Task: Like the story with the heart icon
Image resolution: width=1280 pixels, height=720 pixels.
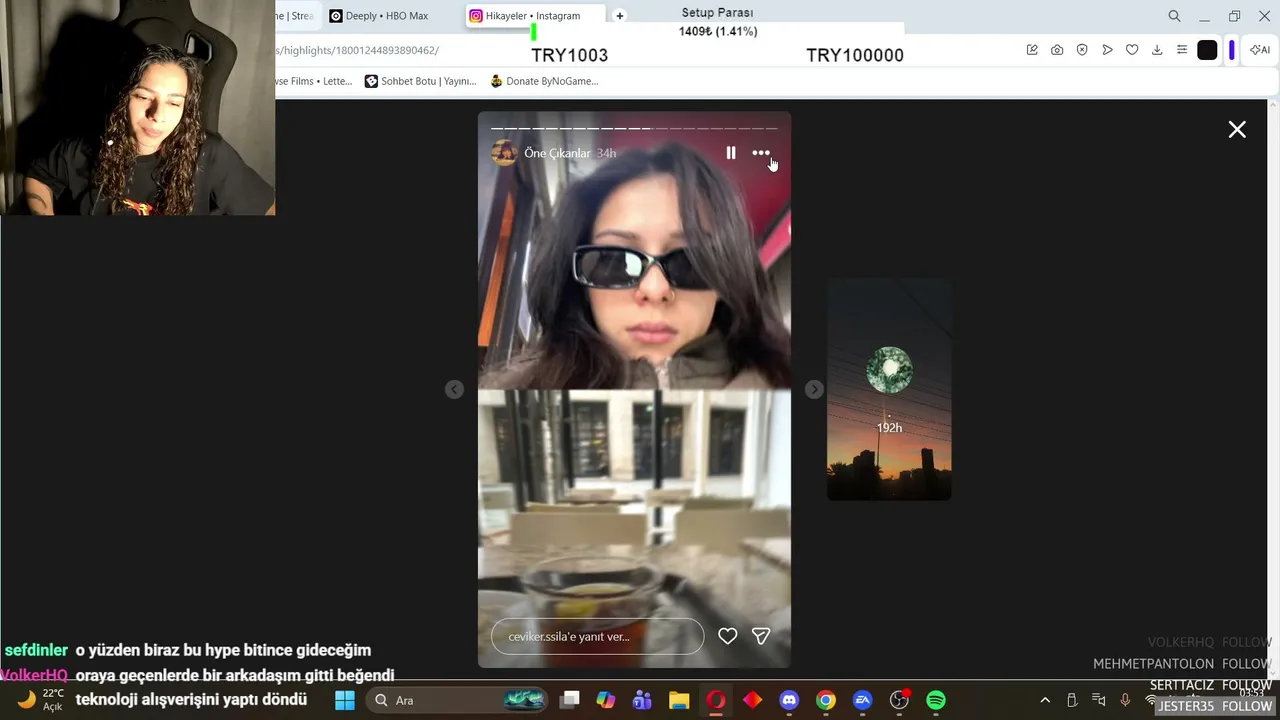Action: coord(728,636)
